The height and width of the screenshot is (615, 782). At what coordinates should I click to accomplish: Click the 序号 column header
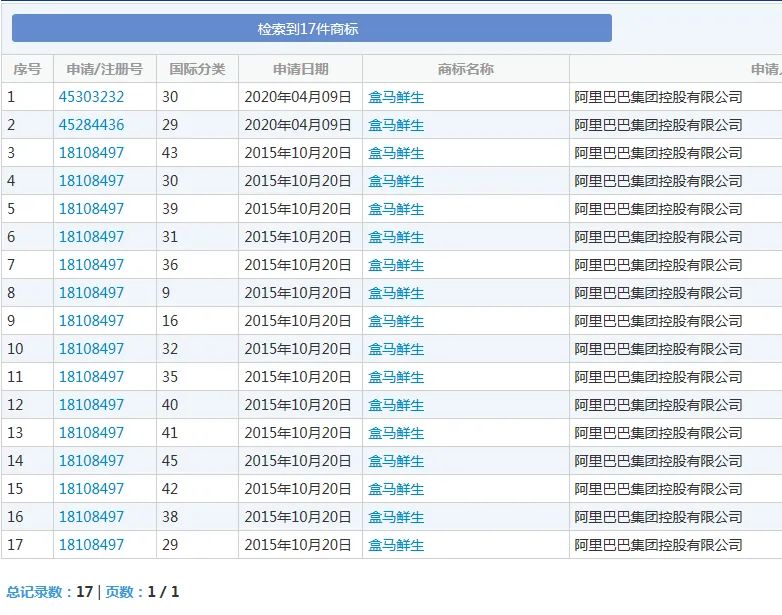(x=27, y=69)
